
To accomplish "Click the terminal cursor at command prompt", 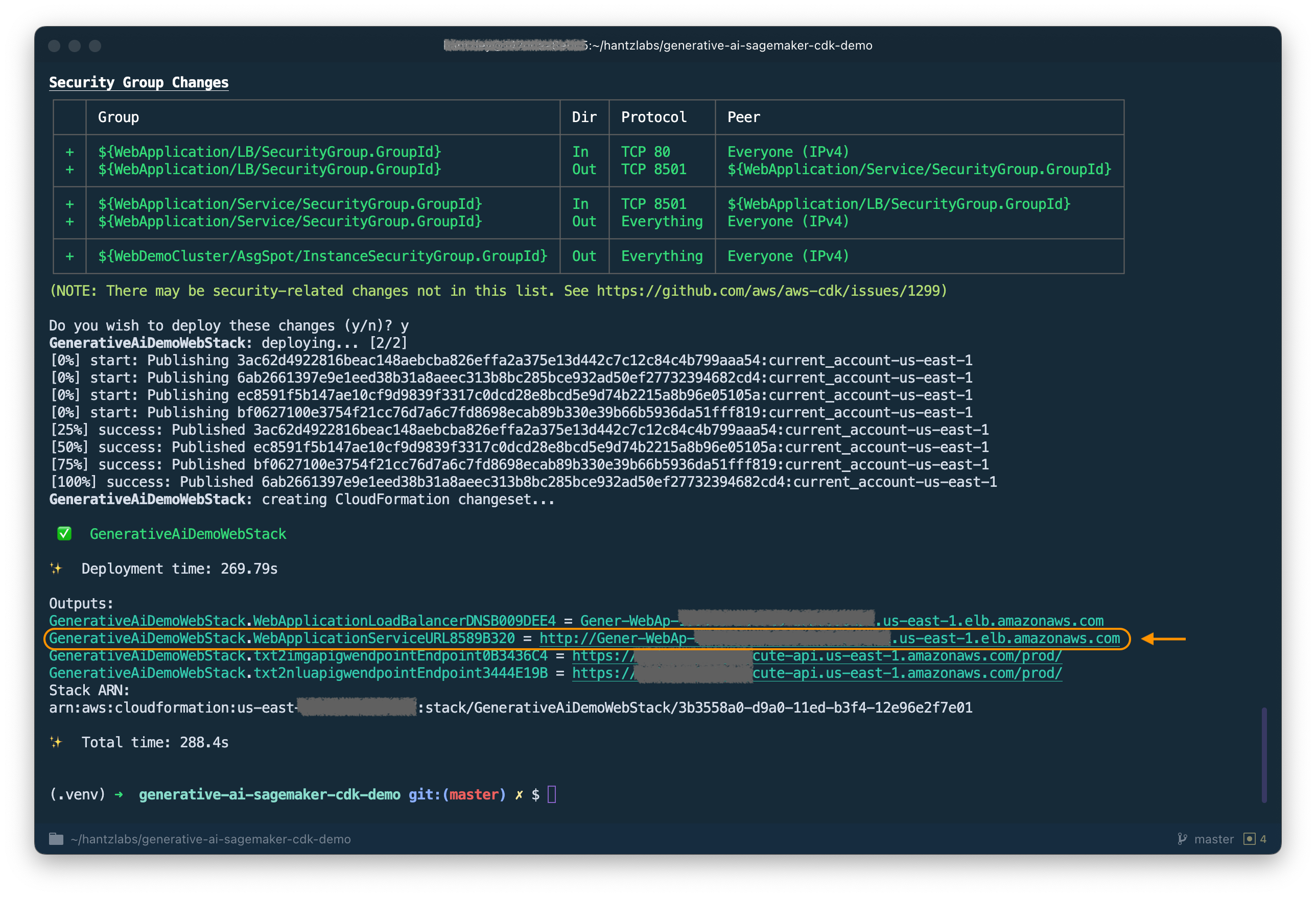I will pos(552,794).
